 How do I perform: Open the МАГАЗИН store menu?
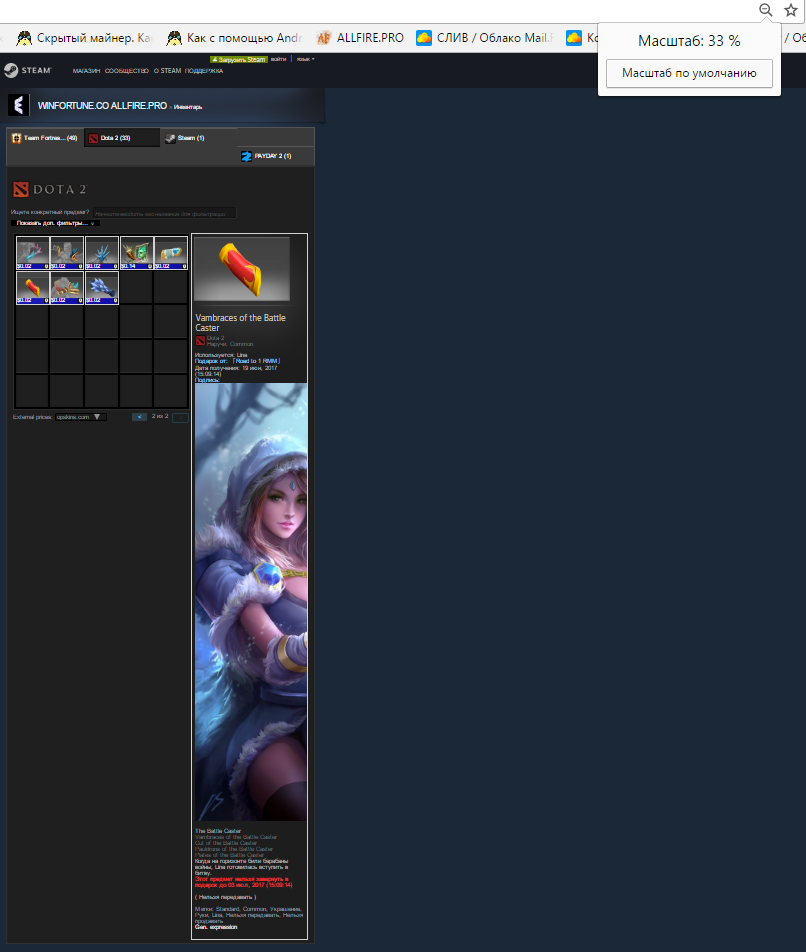point(86,71)
